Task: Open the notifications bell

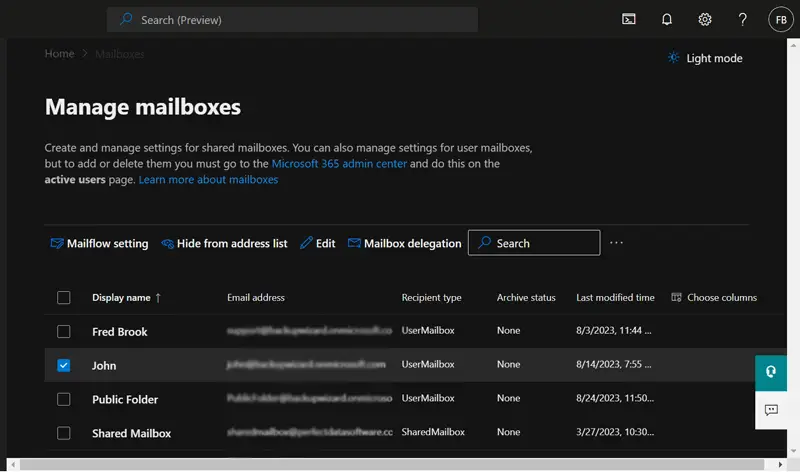Action: 667,19
